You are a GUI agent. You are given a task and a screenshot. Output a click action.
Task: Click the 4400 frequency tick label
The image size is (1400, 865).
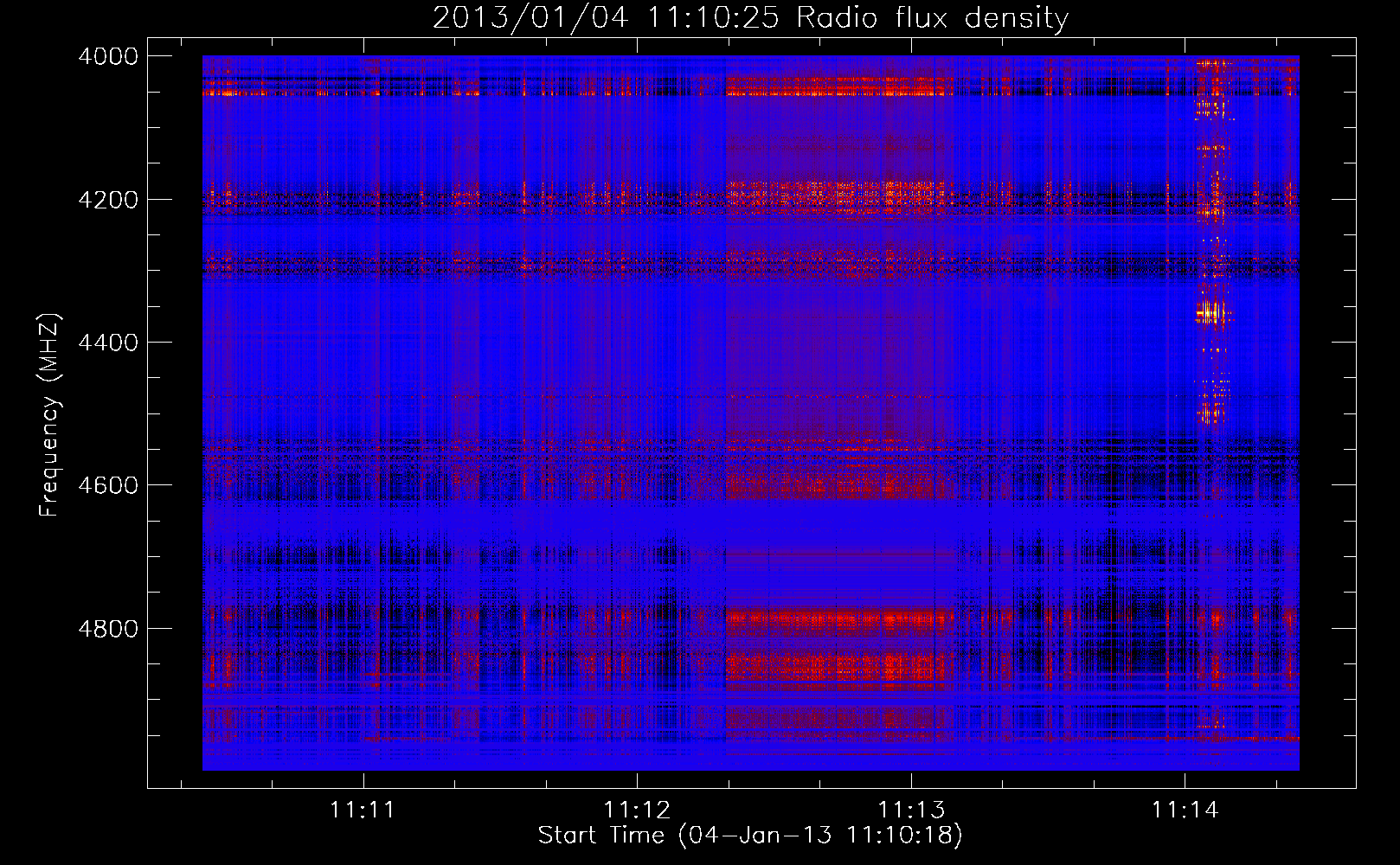pyautogui.click(x=108, y=343)
